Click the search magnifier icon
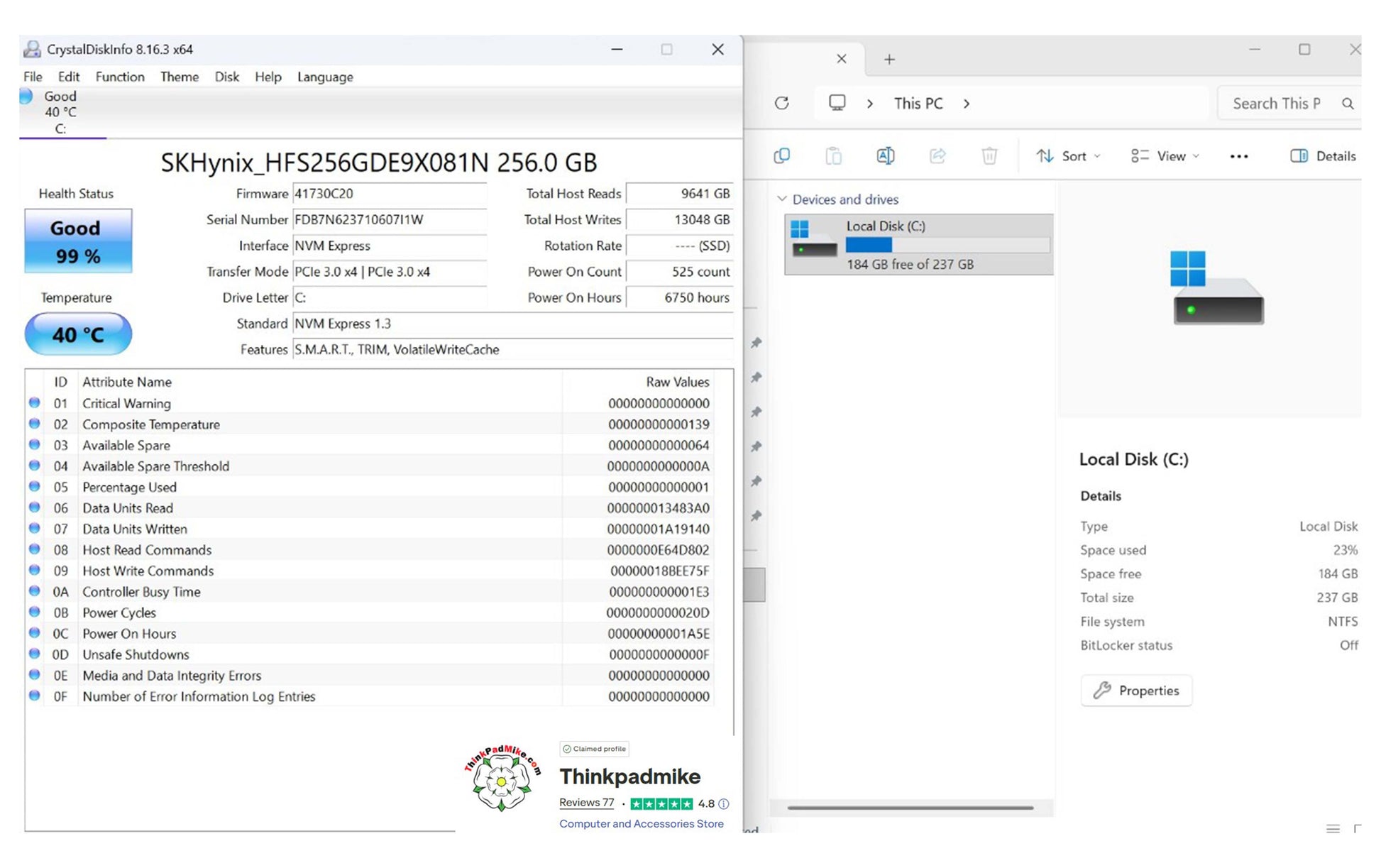 (1347, 104)
